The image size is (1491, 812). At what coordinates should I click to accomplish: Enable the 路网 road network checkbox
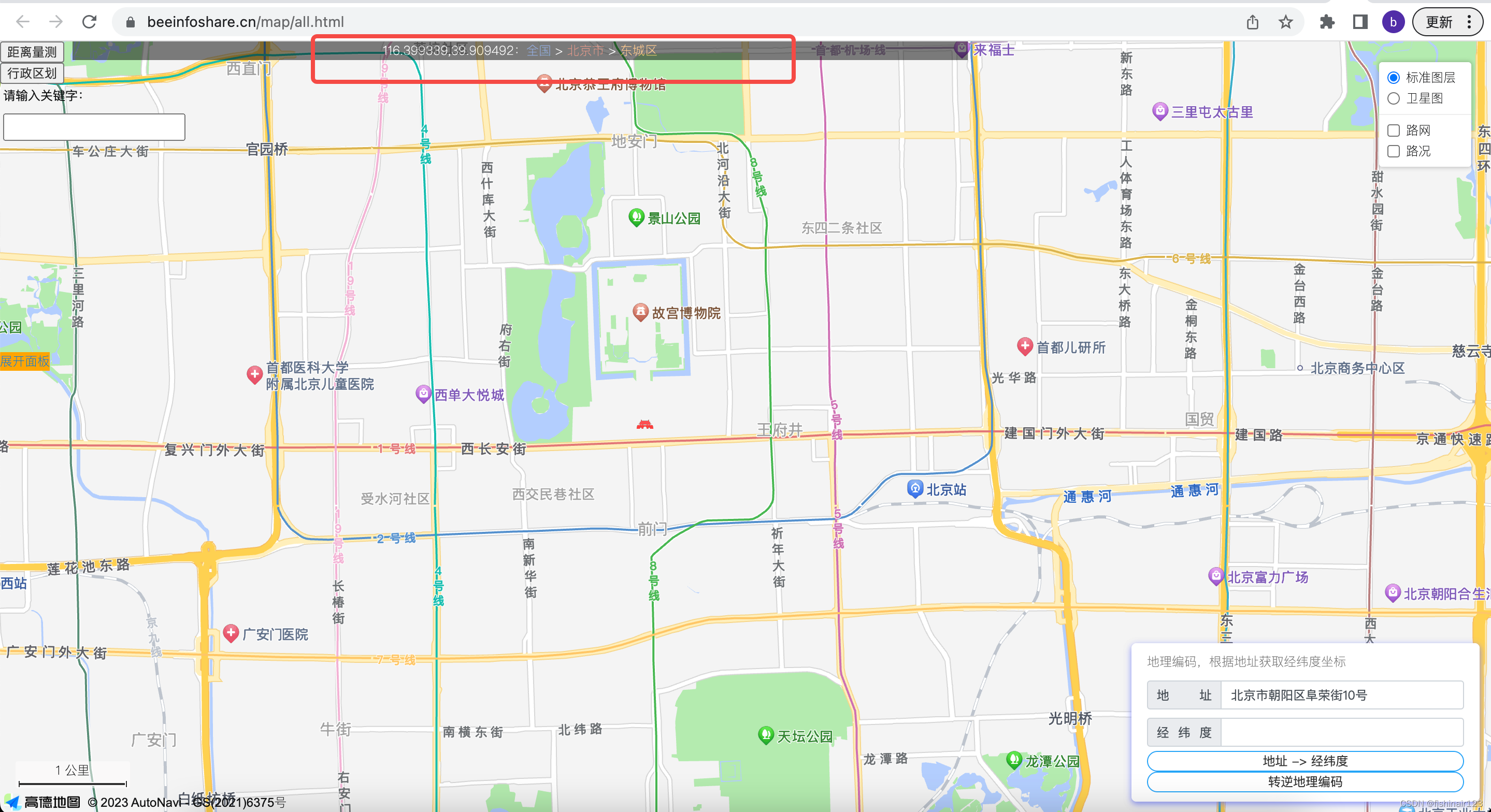click(x=1393, y=130)
